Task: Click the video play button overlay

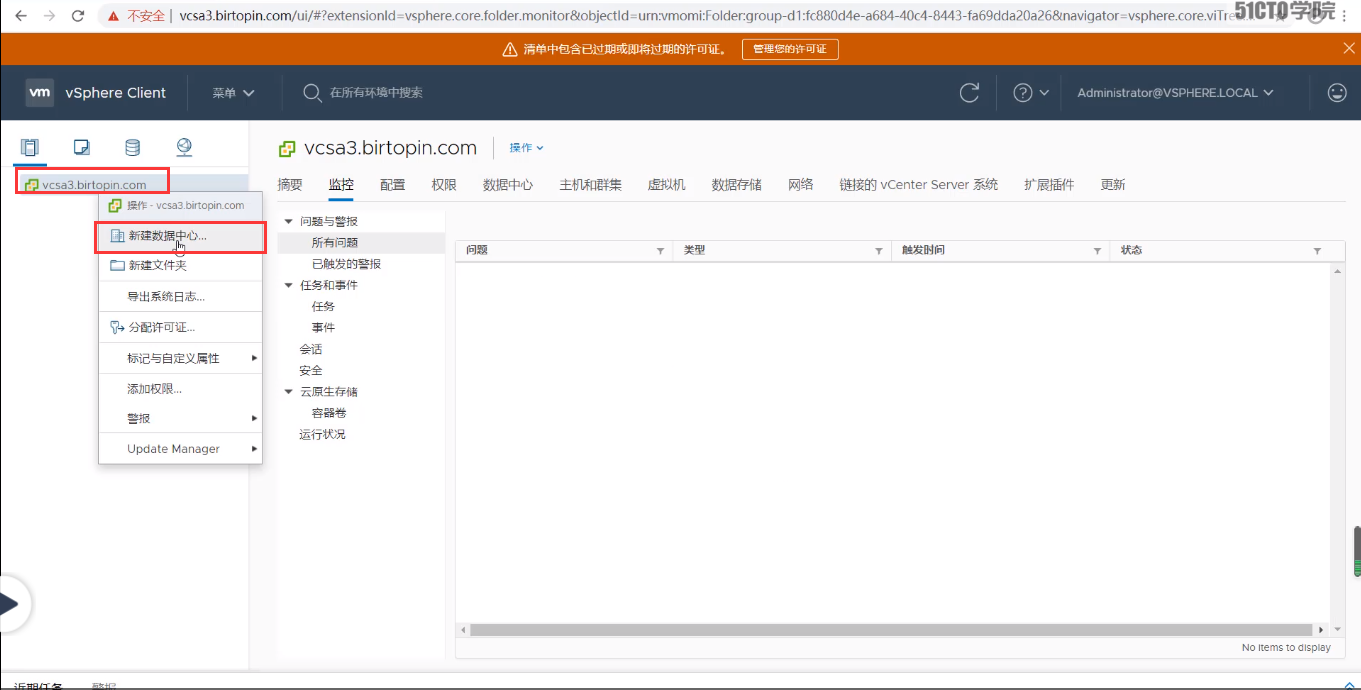Action: [x=10, y=604]
